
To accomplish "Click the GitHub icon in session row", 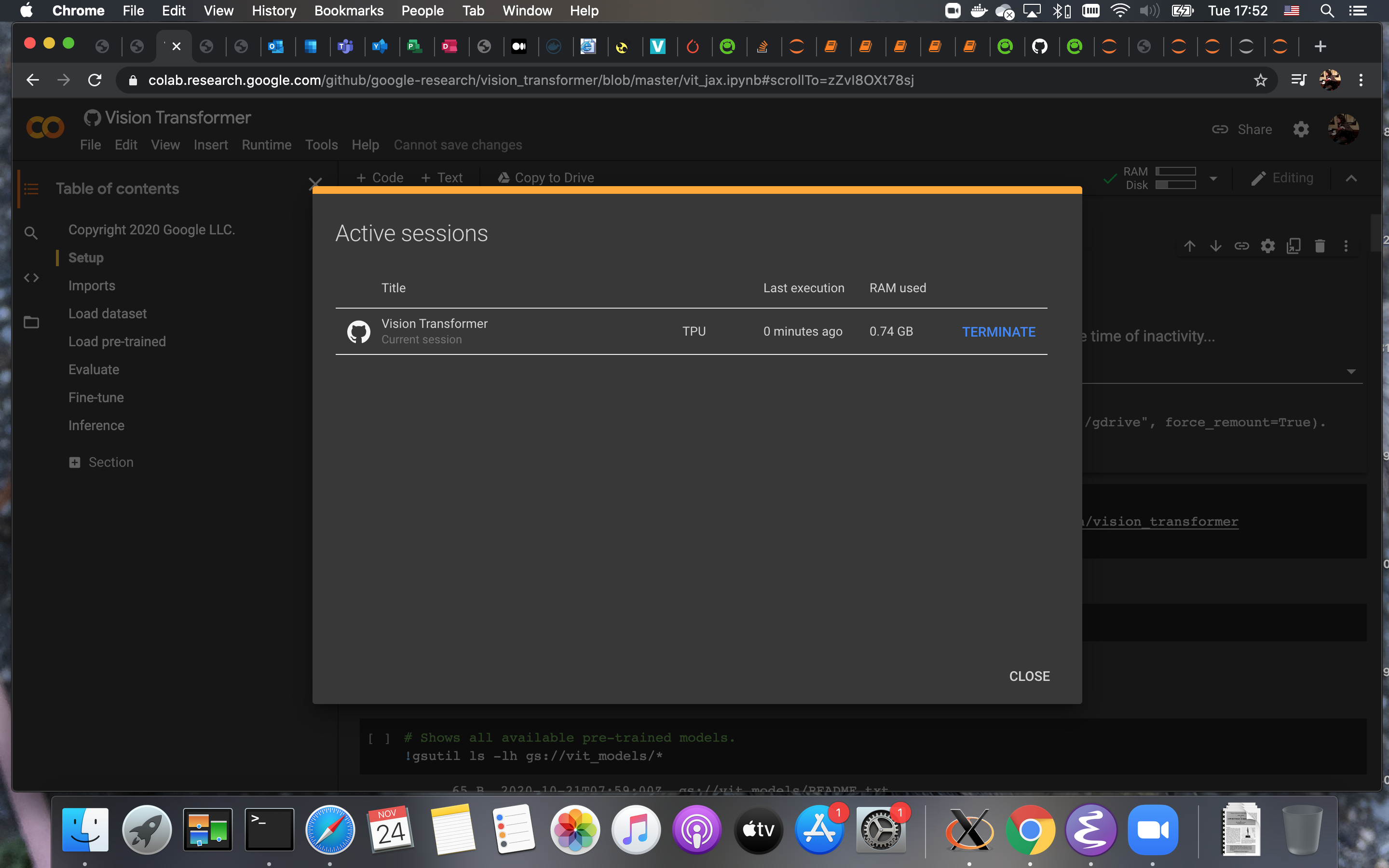I will 359,331.
